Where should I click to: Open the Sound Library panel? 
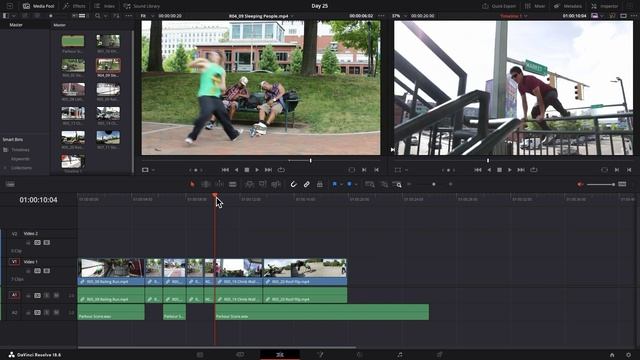pos(142,6)
